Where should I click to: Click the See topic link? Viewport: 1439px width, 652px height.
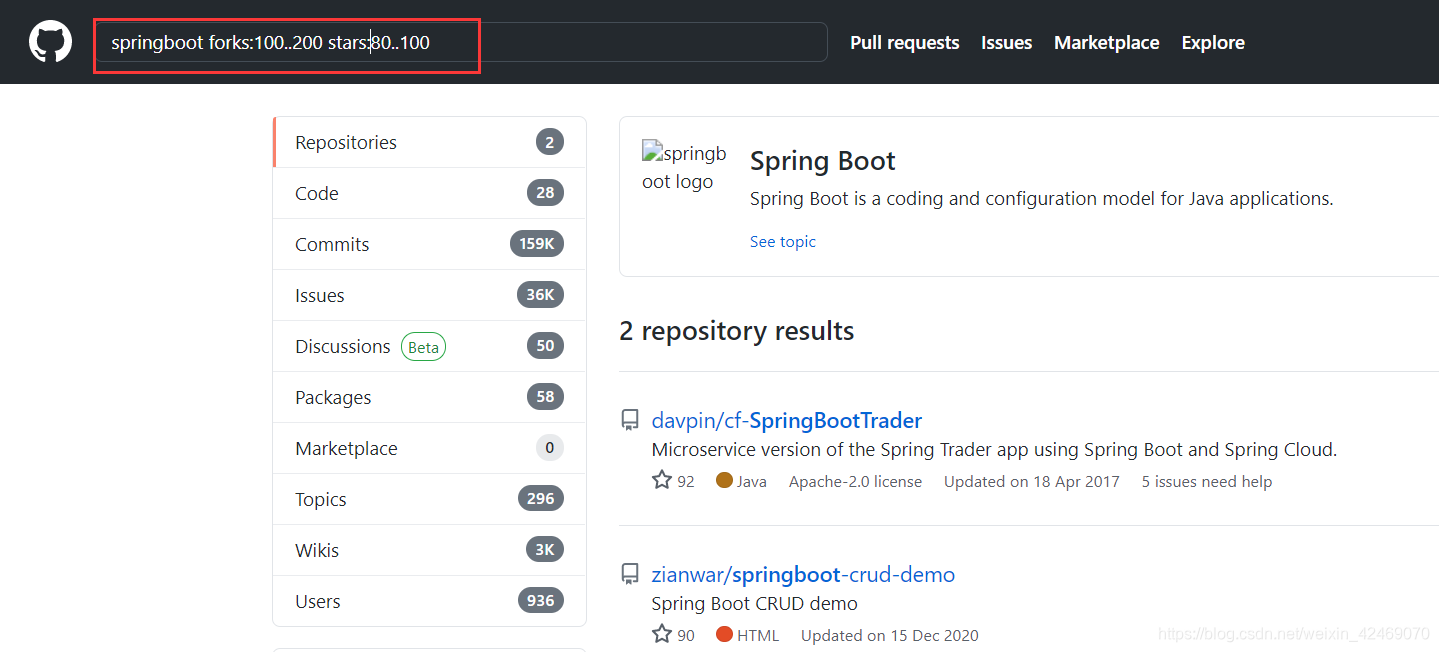tap(783, 241)
